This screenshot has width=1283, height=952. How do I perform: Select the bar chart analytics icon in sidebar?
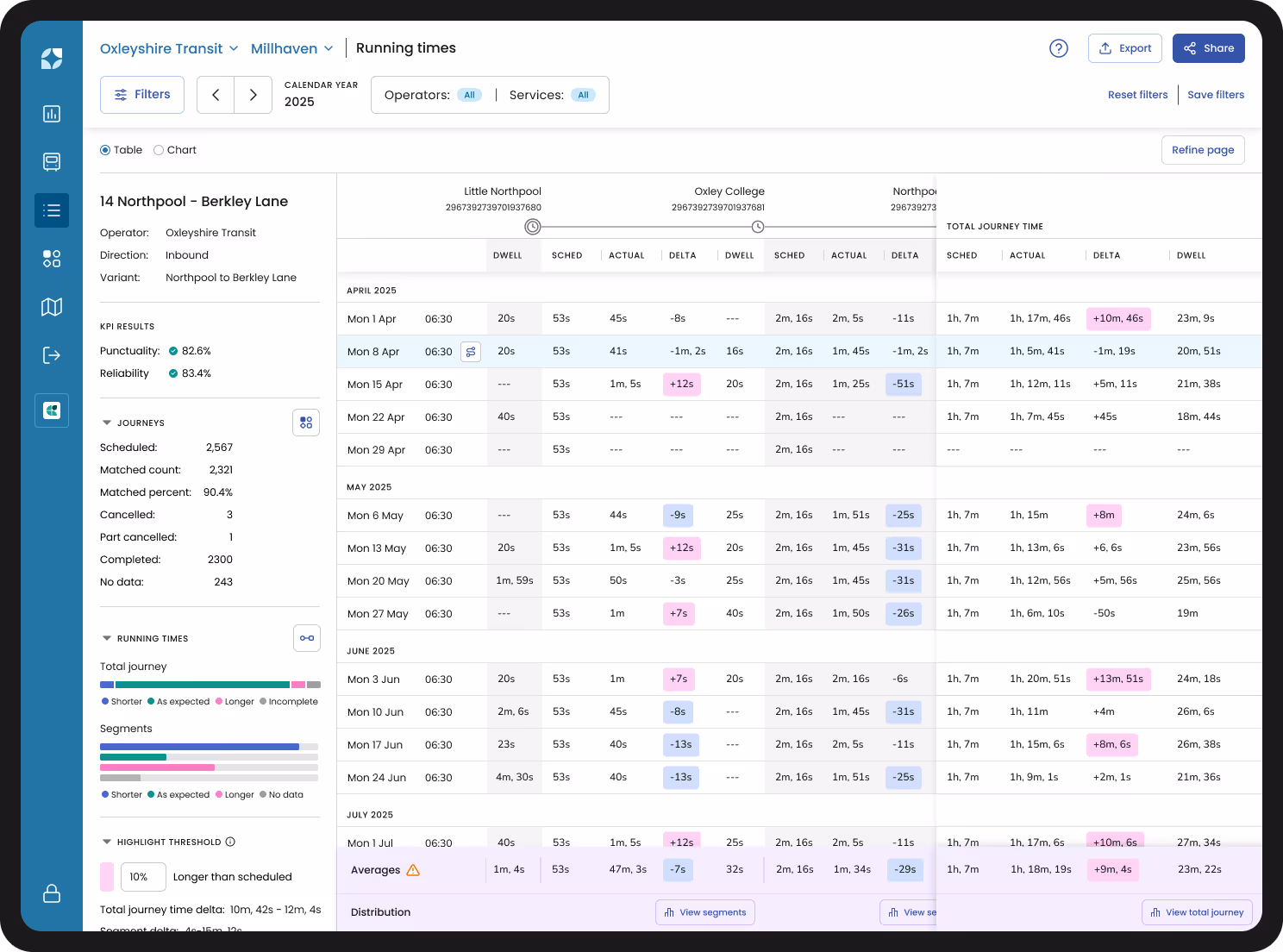point(52,114)
